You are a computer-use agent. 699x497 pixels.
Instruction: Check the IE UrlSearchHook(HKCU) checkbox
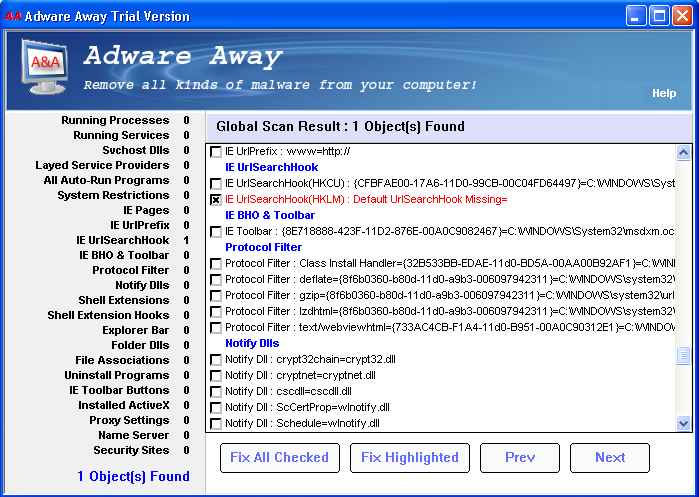point(216,184)
